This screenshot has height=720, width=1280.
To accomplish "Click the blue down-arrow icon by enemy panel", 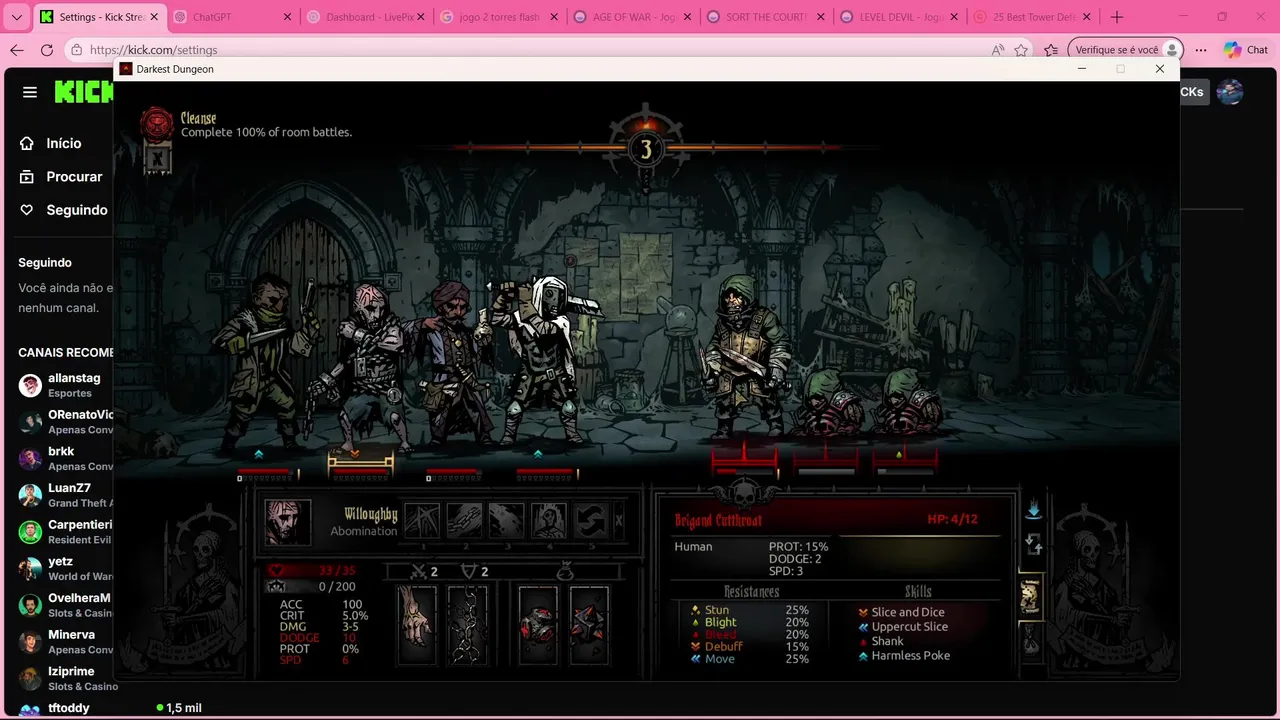I will [1034, 511].
